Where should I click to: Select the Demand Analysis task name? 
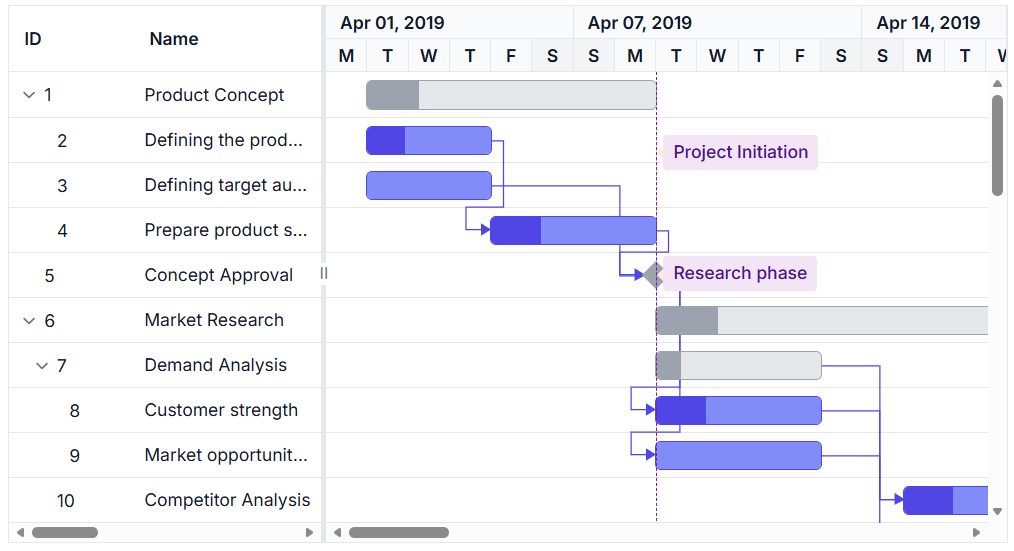[x=215, y=365]
